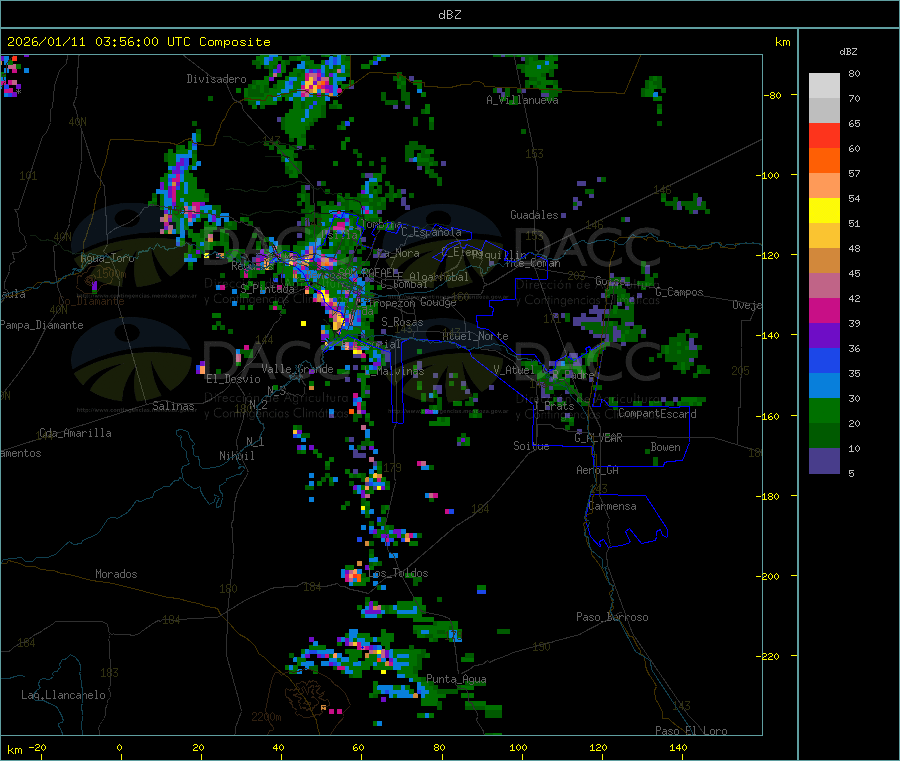Click the Nihuil place label
This screenshot has height=761, width=900.
click(x=237, y=456)
